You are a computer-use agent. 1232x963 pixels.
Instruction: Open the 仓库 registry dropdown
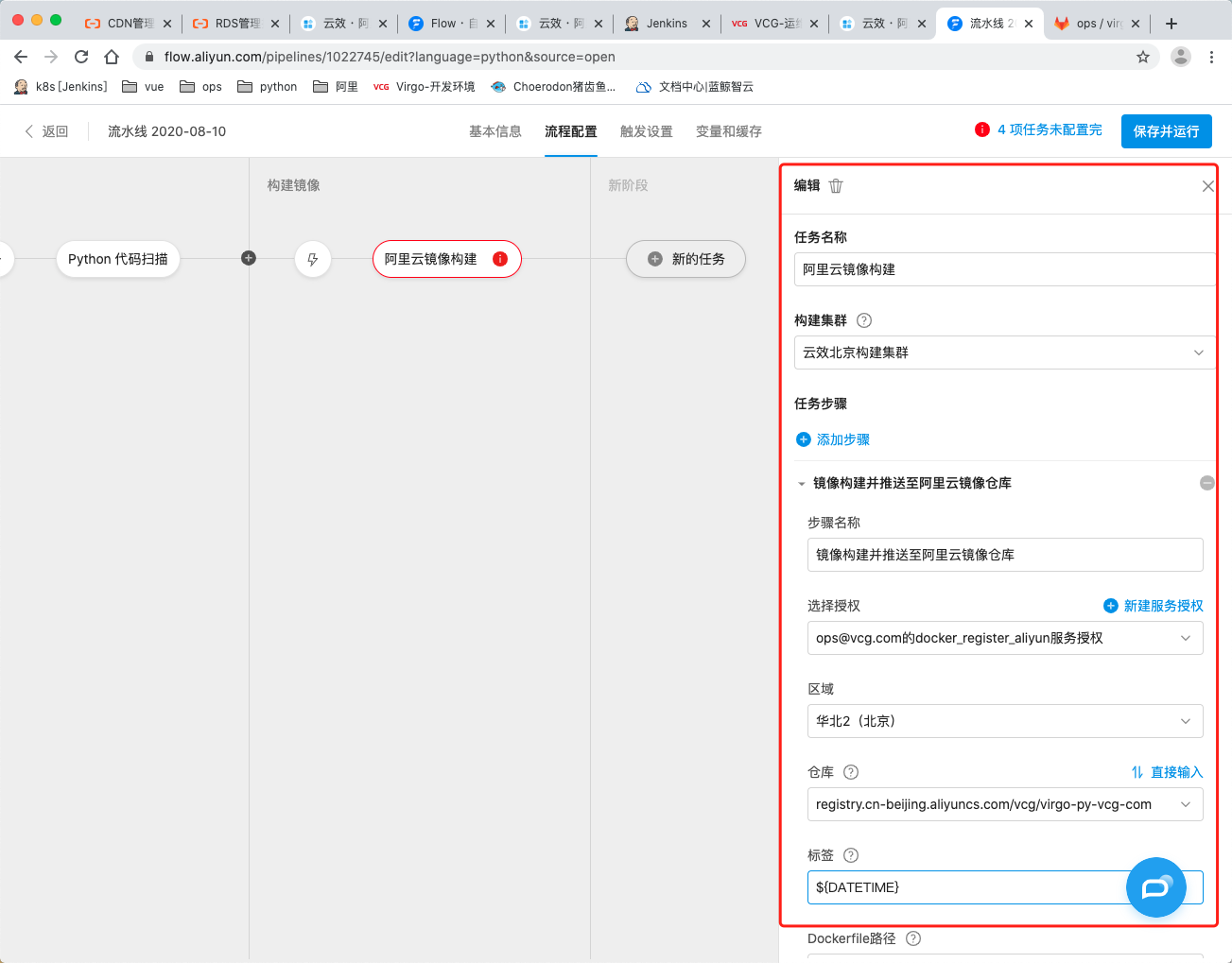coord(1005,804)
